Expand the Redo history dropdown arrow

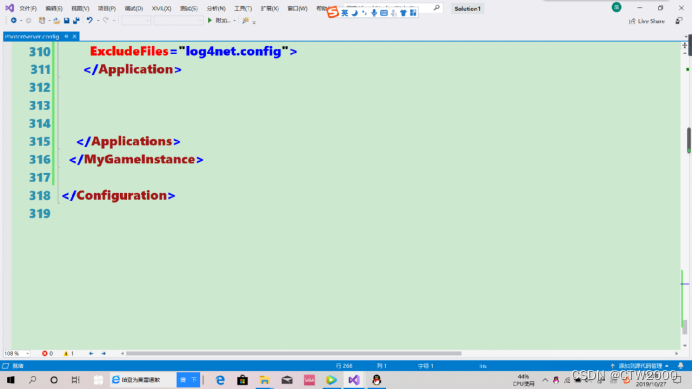pos(114,21)
